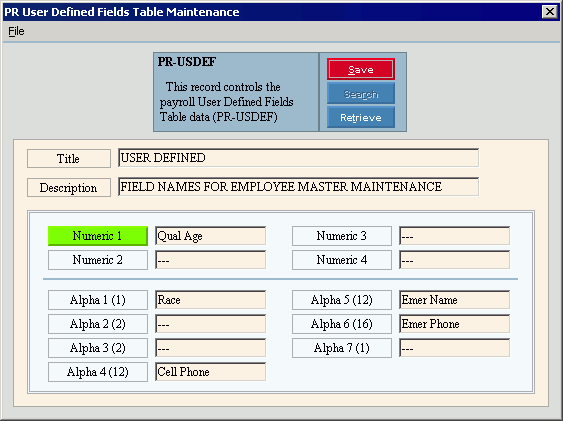
Task: Select the Alpha 5 Emer Name field
Action: click(455, 300)
